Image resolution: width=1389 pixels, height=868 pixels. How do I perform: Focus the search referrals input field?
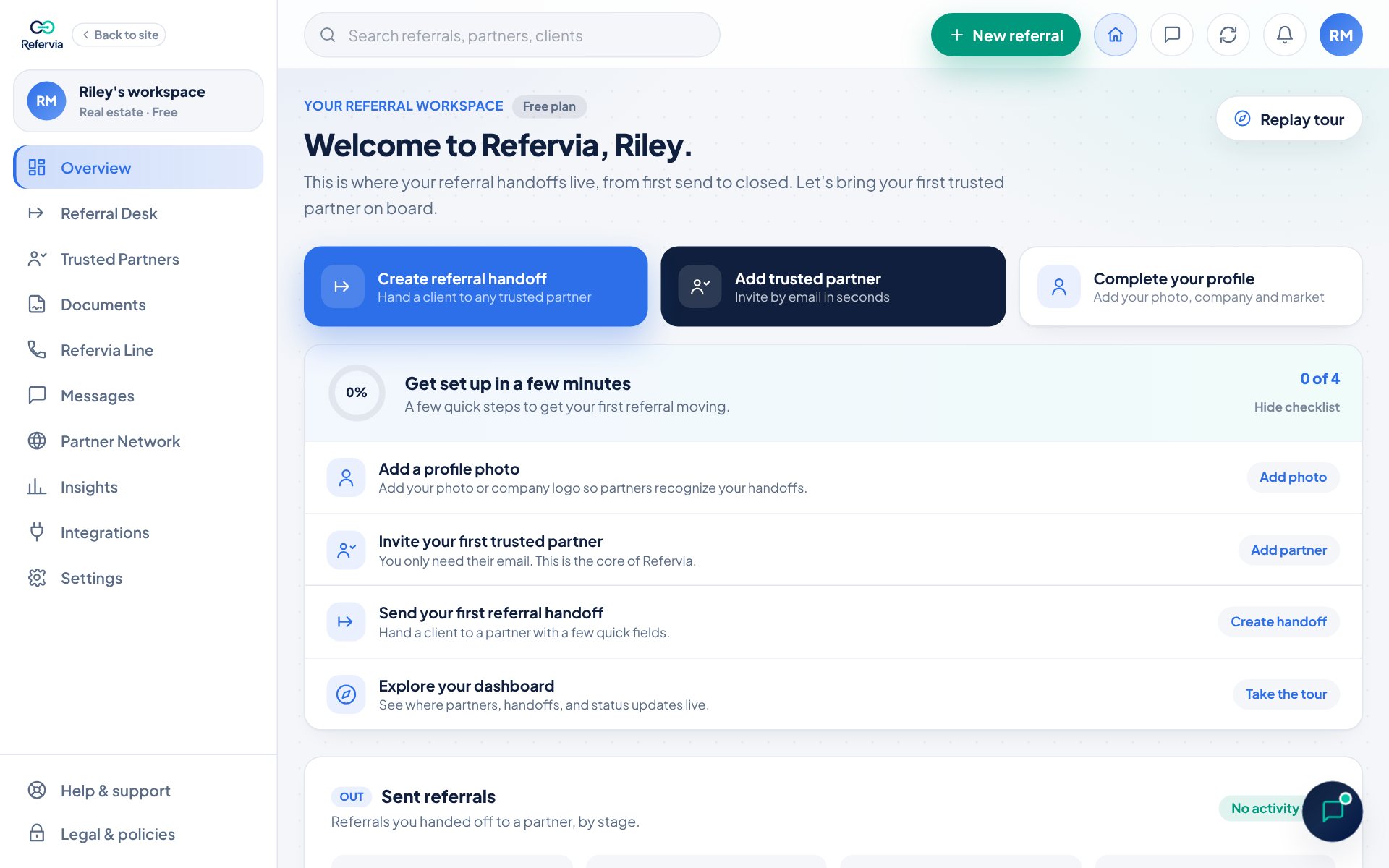(x=511, y=35)
